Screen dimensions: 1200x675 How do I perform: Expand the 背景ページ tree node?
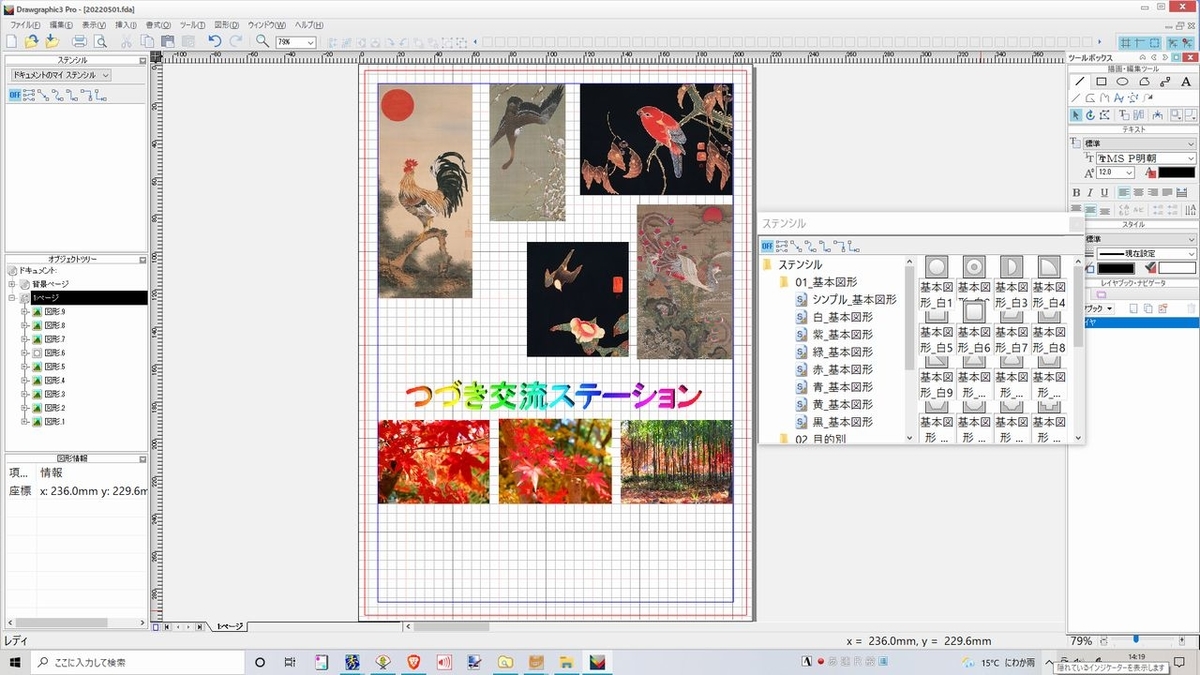coord(12,285)
